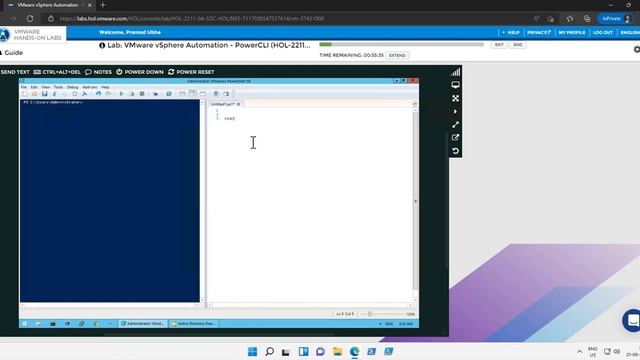Click the monitor icon in console sidebar
Image resolution: width=640 pixels, height=360 pixels.
(x=456, y=85)
